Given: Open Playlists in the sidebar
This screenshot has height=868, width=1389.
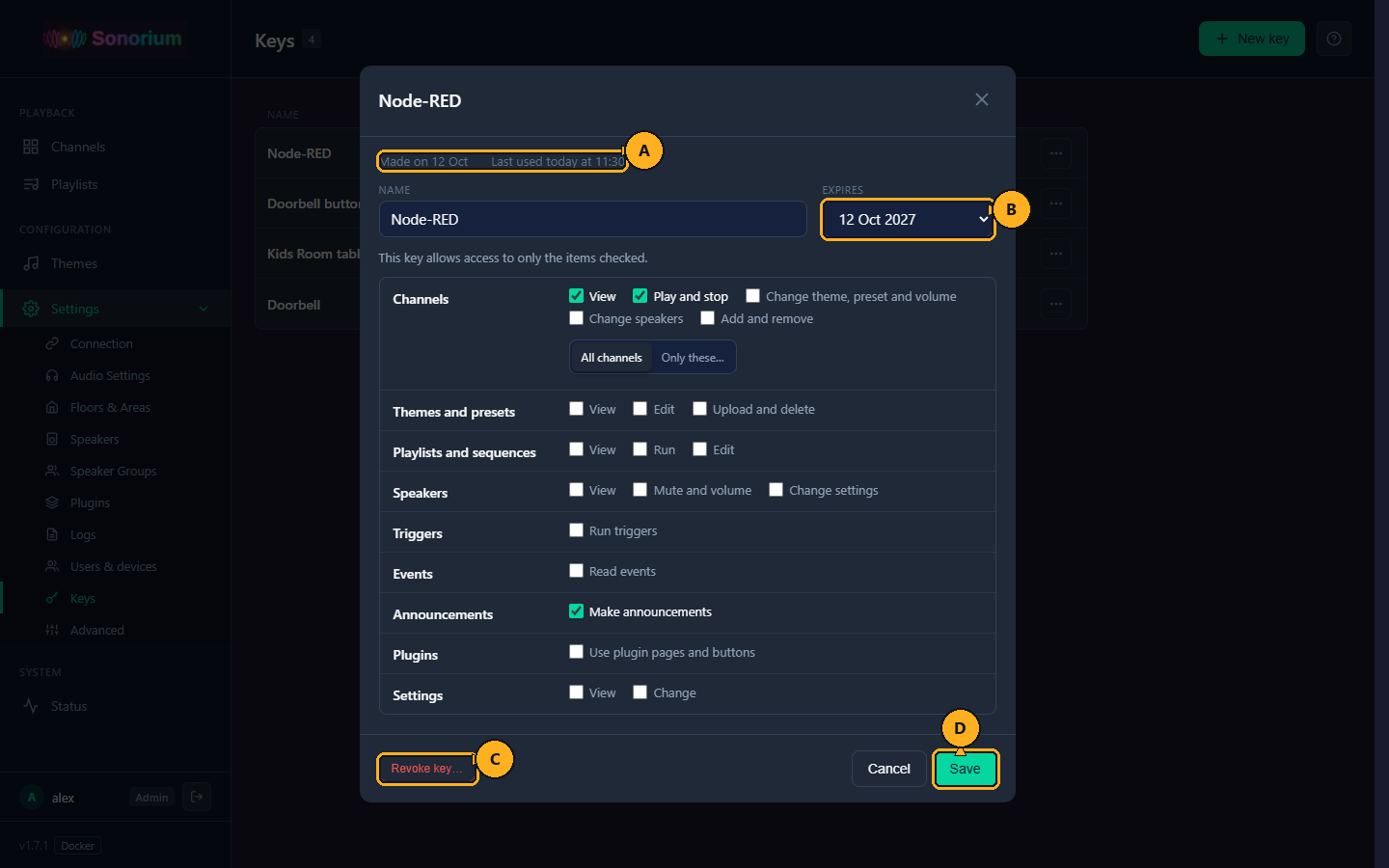Looking at the screenshot, I should click(115, 184).
